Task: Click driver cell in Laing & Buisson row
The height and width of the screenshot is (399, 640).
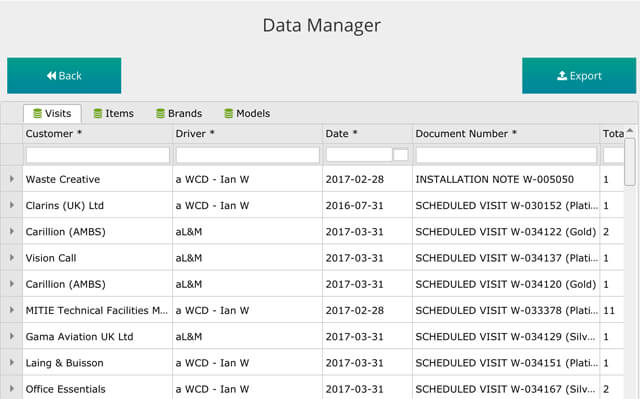Action: pyautogui.click(x=247, y=363)
